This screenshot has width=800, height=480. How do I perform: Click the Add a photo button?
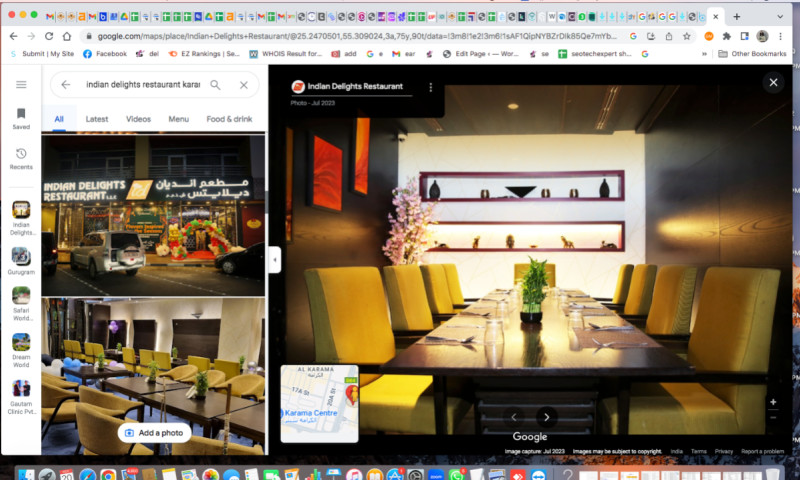[154, 432]
